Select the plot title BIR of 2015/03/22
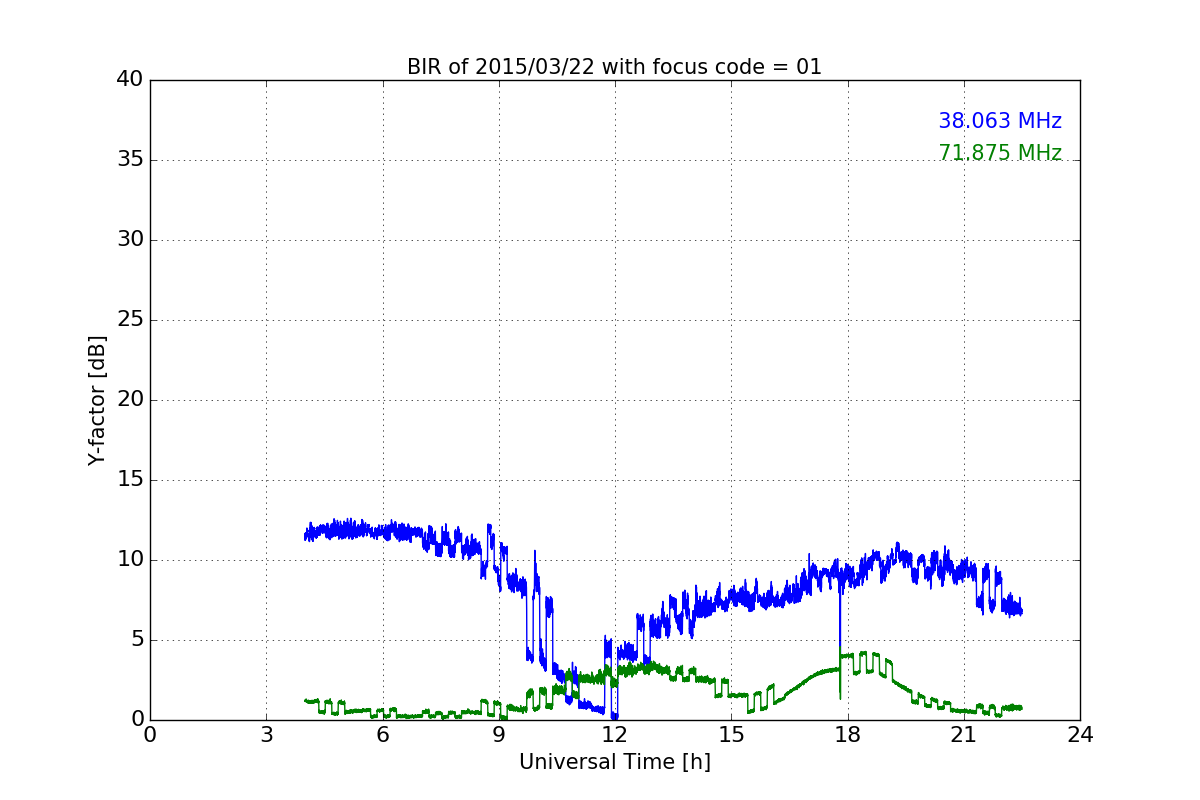This screenshot has height=800, width=1200. coord(614,67)
